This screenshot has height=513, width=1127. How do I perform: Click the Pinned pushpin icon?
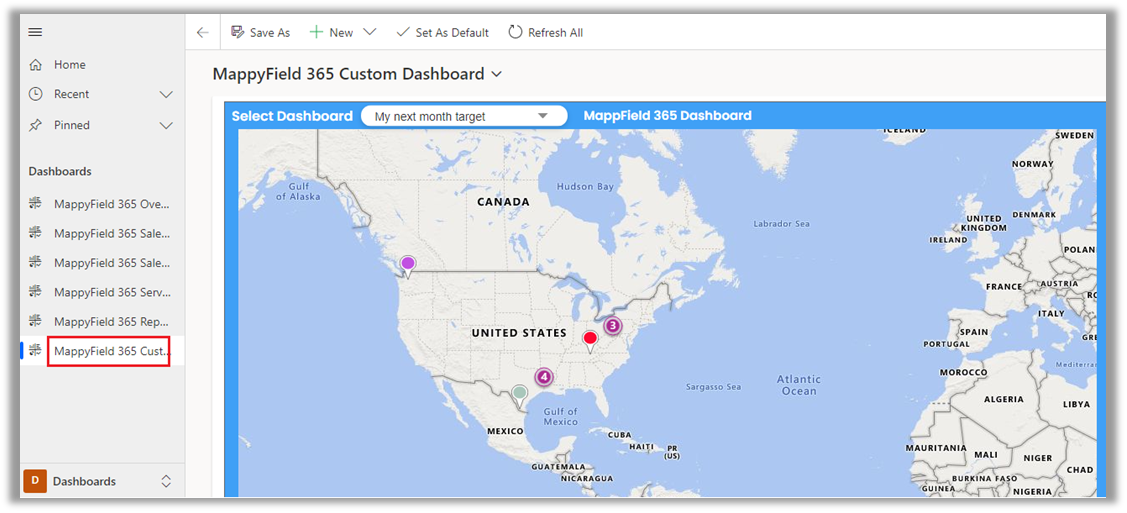36,125
